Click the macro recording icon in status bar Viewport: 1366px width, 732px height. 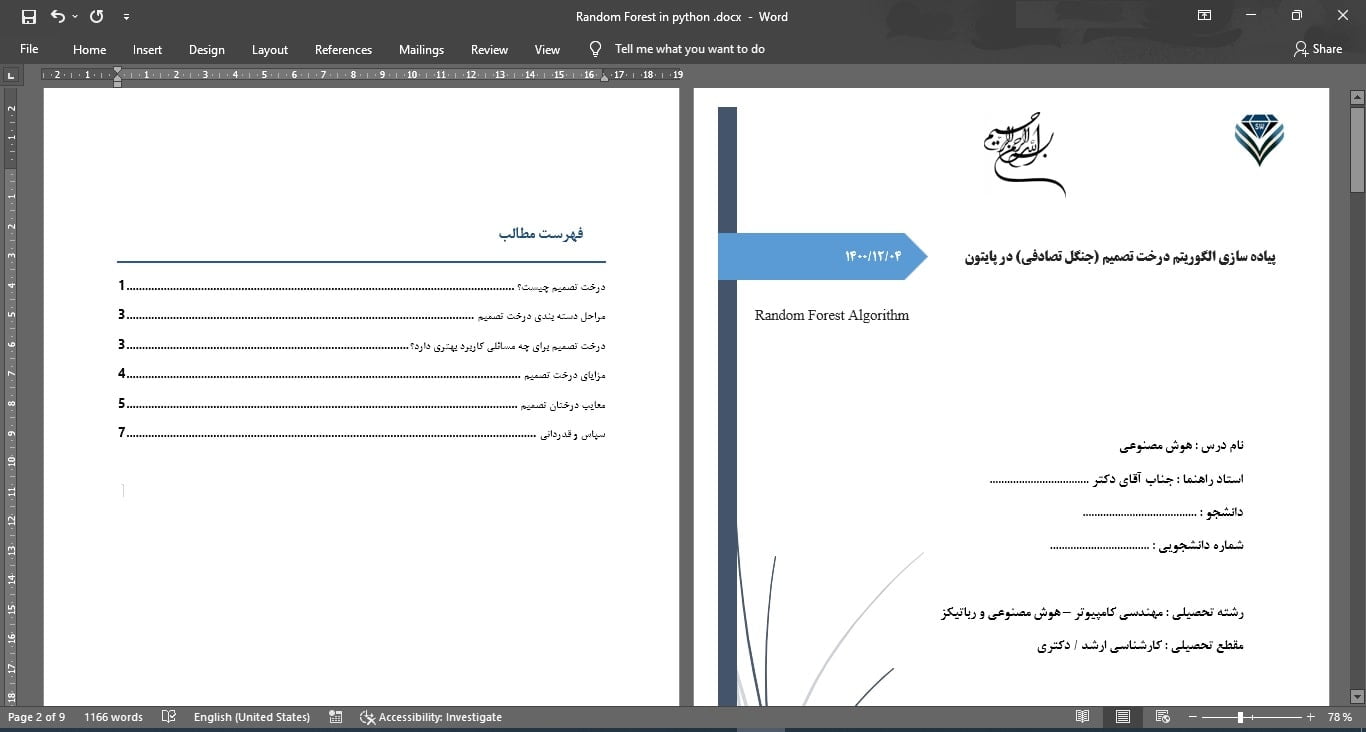tap(335, 717)
